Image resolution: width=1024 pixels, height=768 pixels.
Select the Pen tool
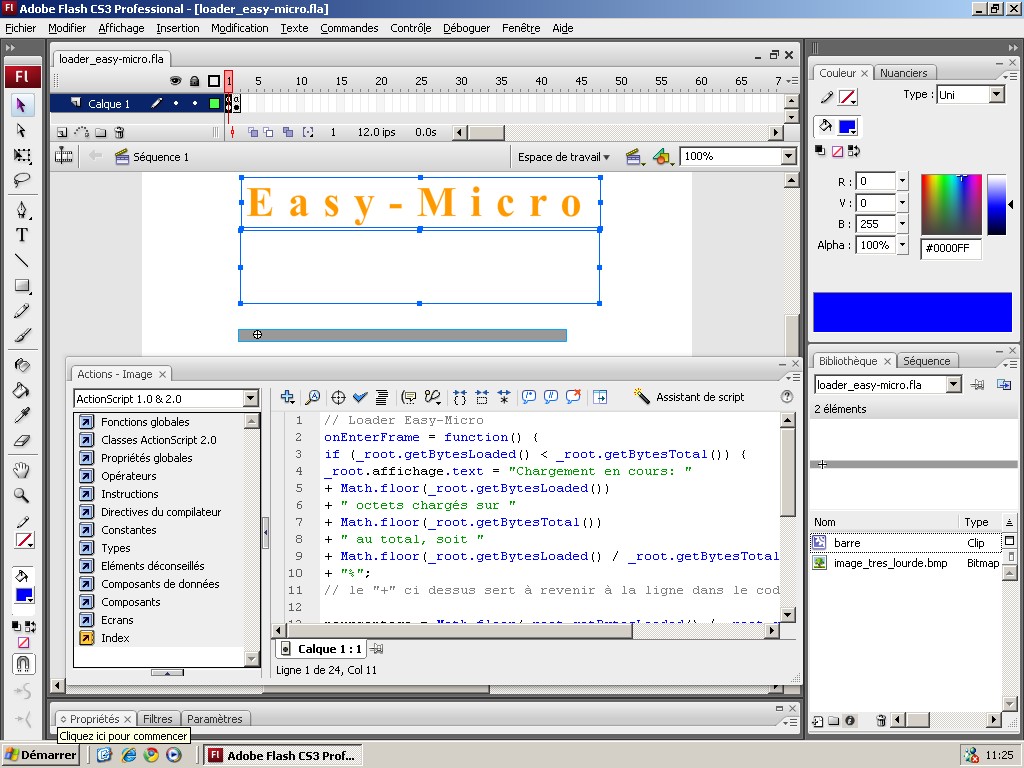coord(22,210)
